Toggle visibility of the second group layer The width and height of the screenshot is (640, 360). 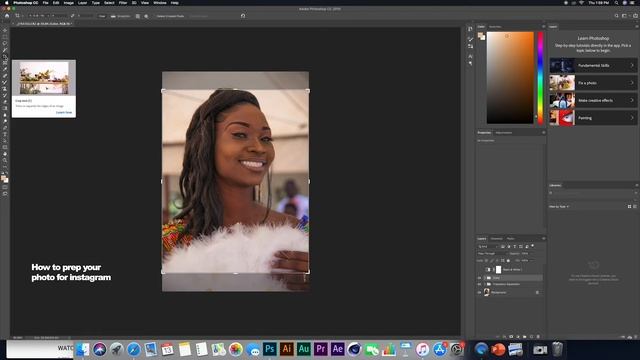(479, 284)
